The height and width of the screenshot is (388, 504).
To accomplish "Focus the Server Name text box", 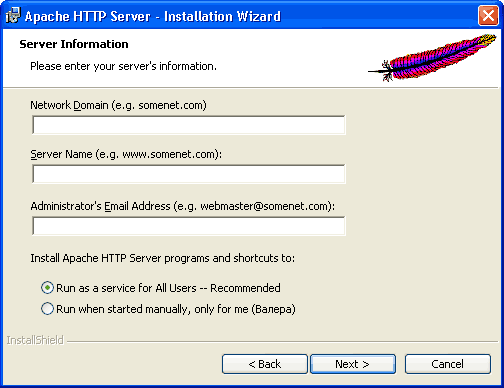I will coord(189,174).
